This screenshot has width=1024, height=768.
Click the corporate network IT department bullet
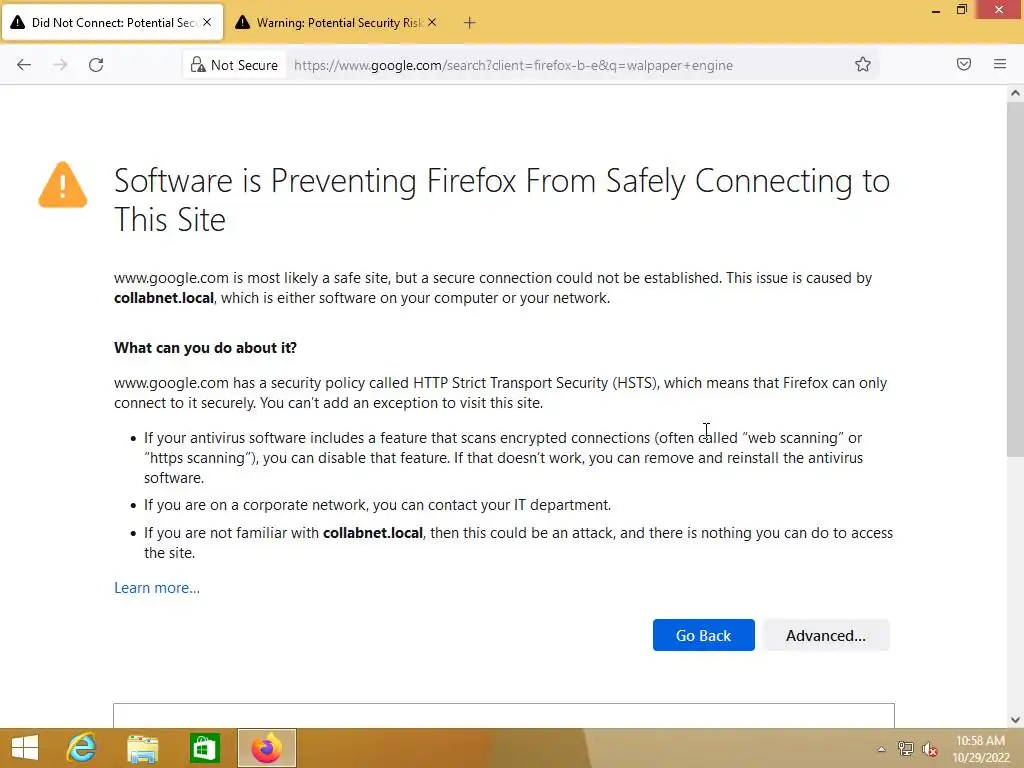coord(377,505)
